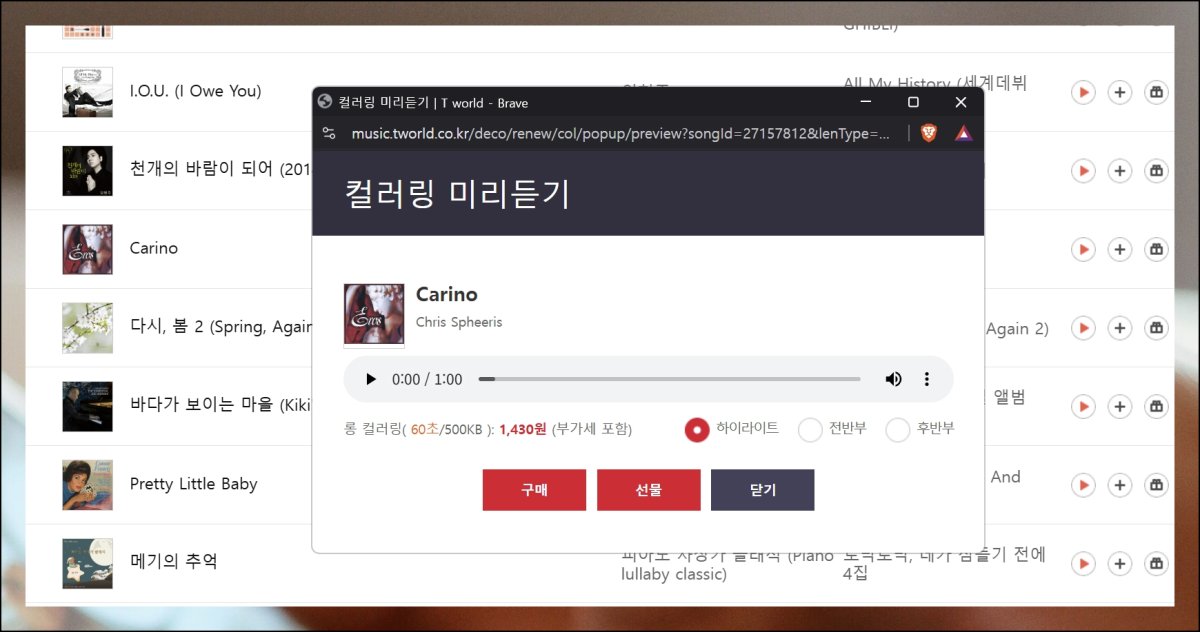Viewport: 1200px width, 632px height.
Task: Add 메기의 추억 with plus icon
Action: [1120, 564]
